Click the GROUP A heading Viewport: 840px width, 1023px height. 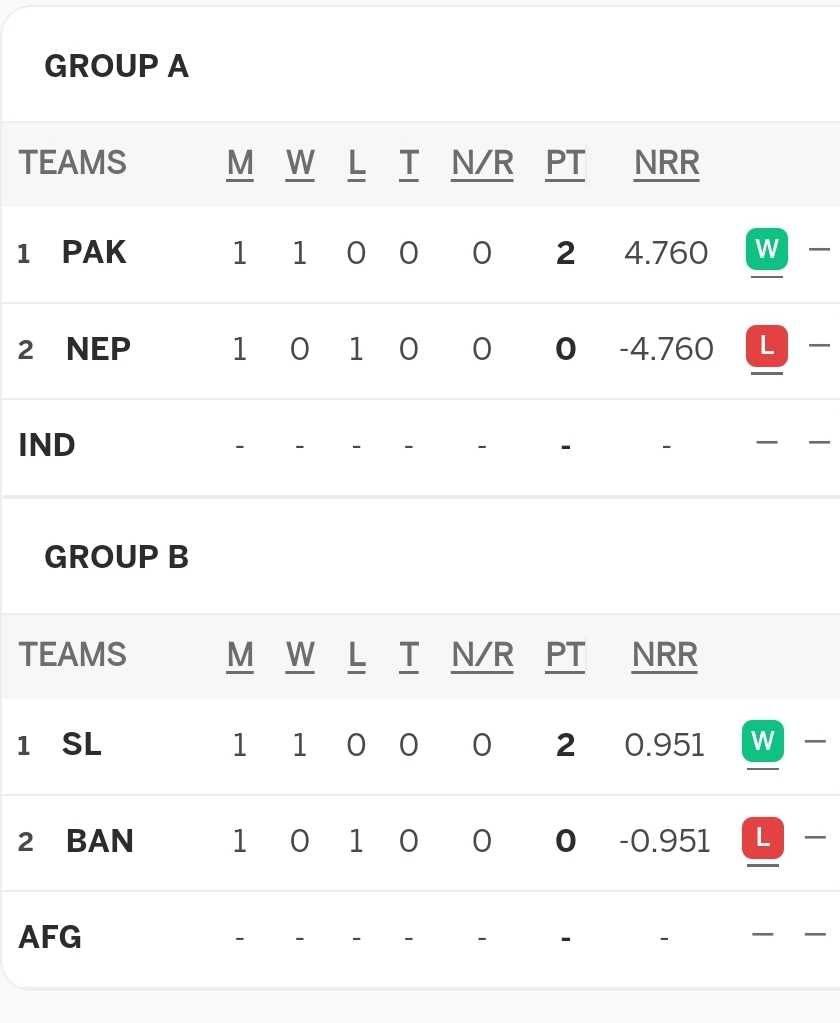pos(117,66)
